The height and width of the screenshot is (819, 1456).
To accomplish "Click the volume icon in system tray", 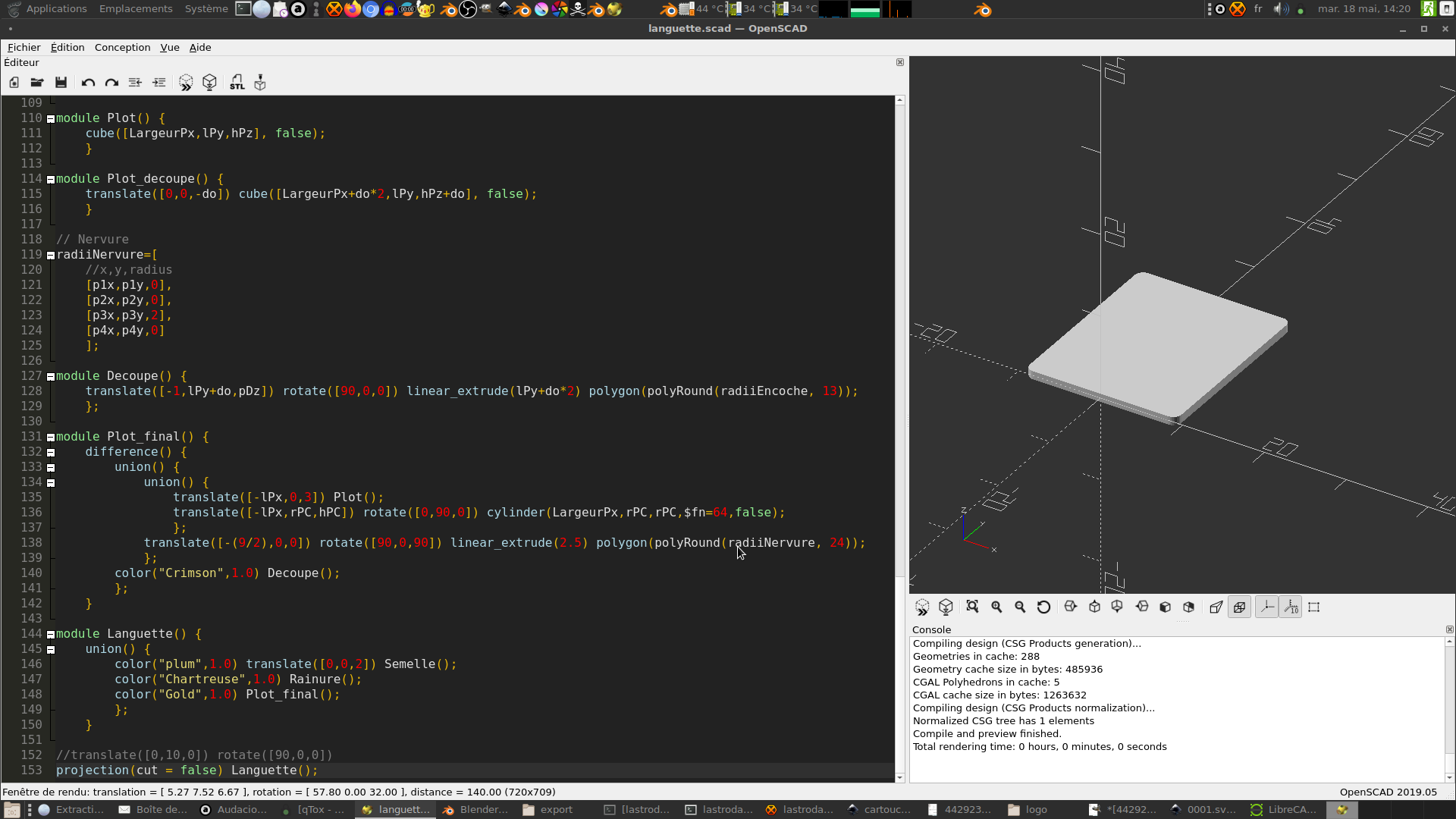I will click(x=1281, y=9).
